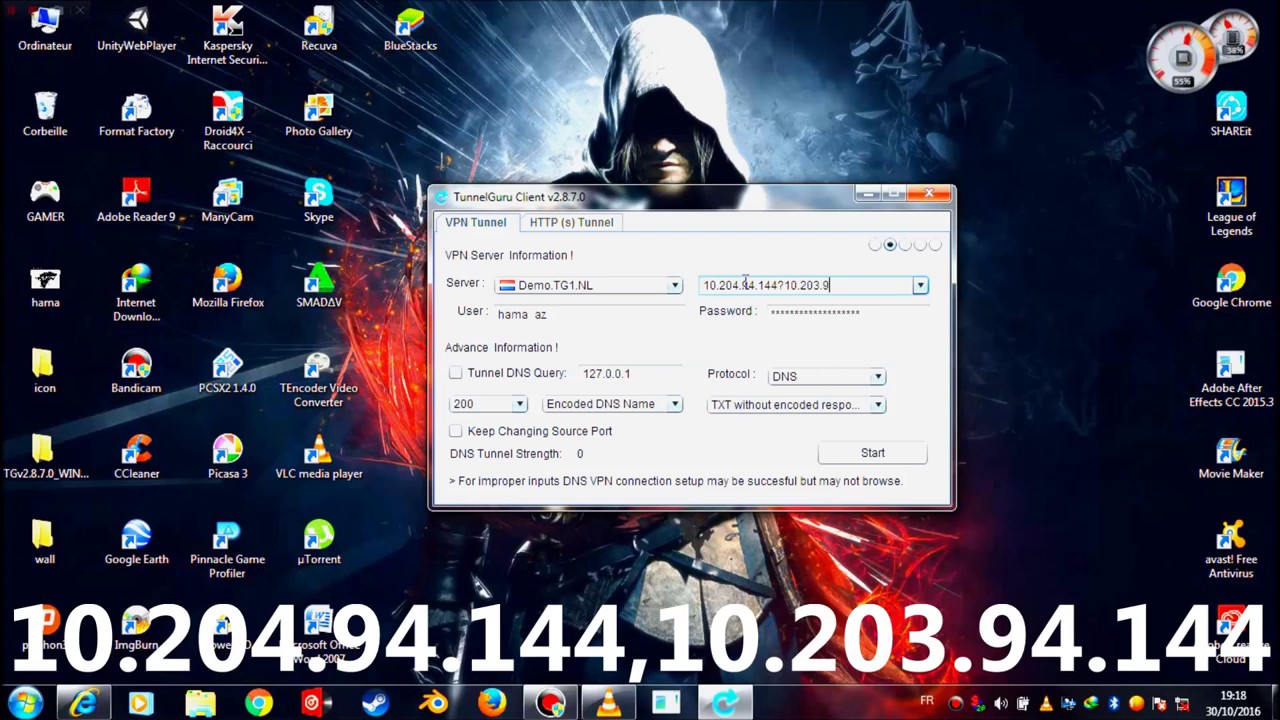Open the 200 value dropdown
Image resolution: width=1280 pixels, height=720 pixels.
519,405
